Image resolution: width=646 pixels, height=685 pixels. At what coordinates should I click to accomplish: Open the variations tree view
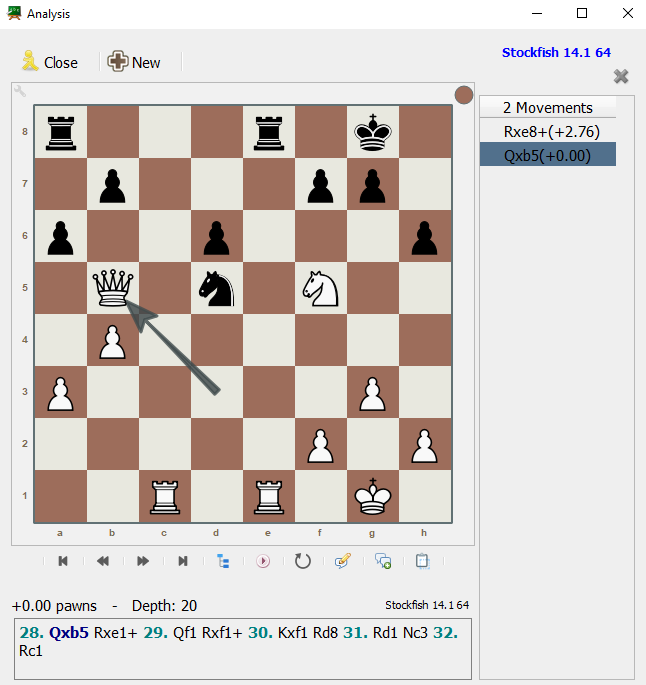[223, 561]
